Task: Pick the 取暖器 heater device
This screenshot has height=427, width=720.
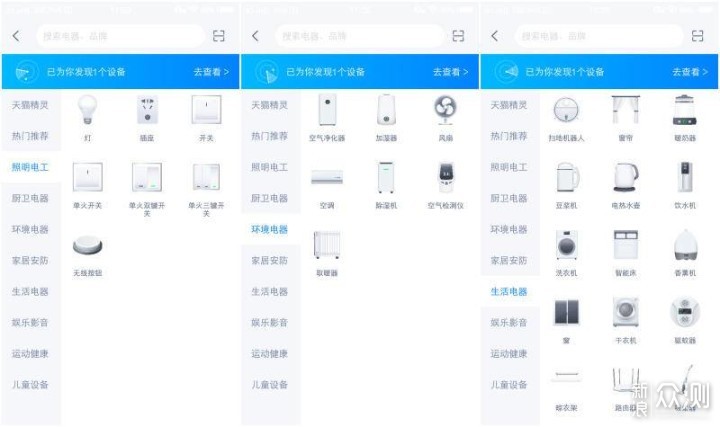Action: tap(327, 247)
